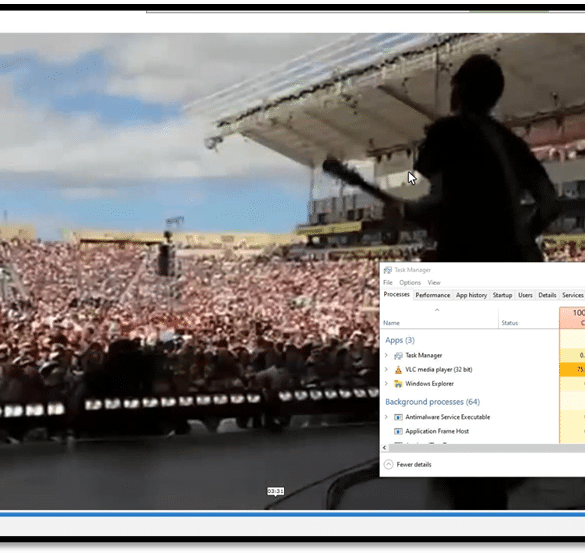Click the Windows Explorer folder icon
585x555 pixels.
pos(398,384)
